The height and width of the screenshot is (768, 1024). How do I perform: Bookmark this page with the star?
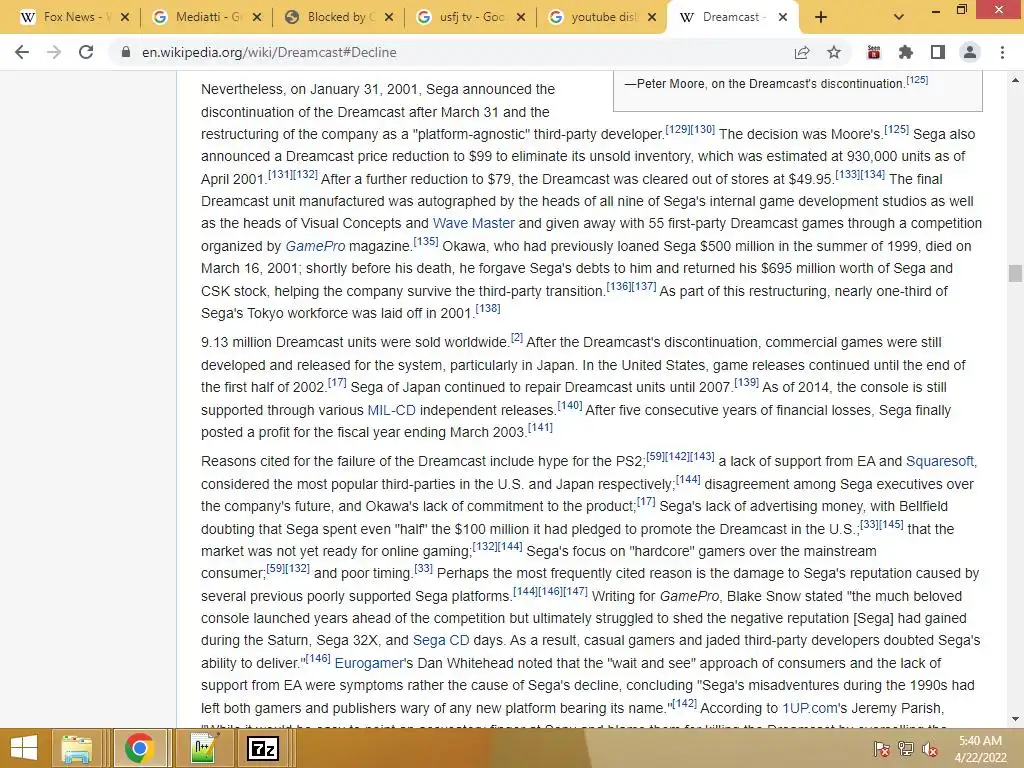pos(834,52)
